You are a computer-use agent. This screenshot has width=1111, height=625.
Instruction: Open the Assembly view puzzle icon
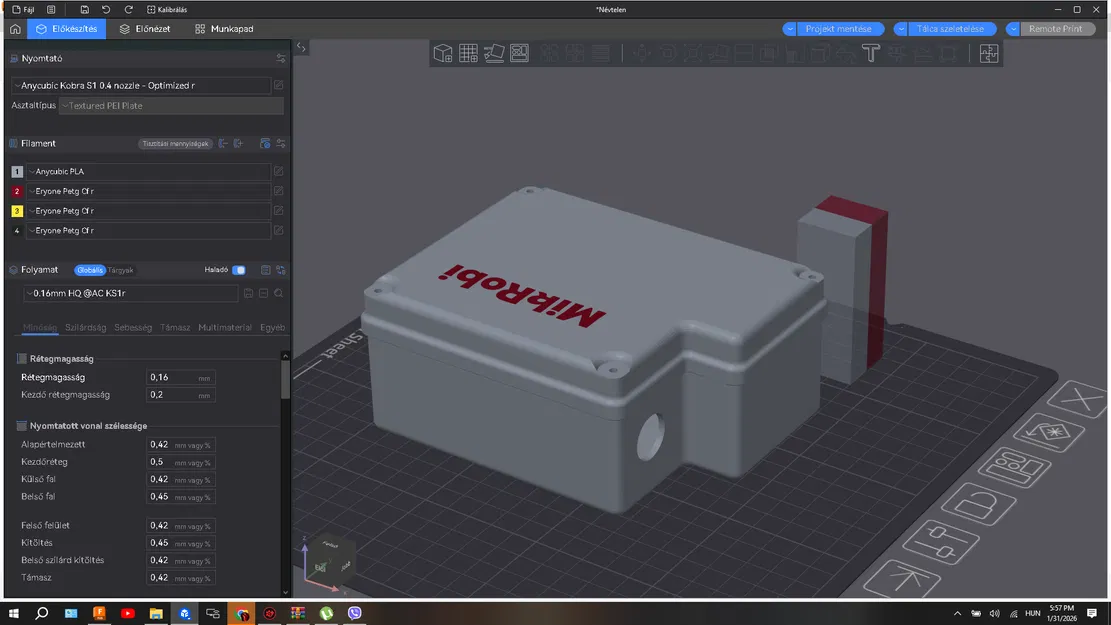click(x=988, y=54)
